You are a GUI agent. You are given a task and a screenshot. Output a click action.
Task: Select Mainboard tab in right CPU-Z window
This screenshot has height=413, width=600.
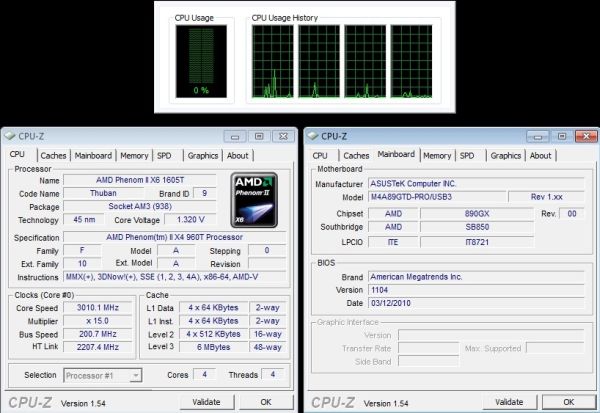[396, 154]
